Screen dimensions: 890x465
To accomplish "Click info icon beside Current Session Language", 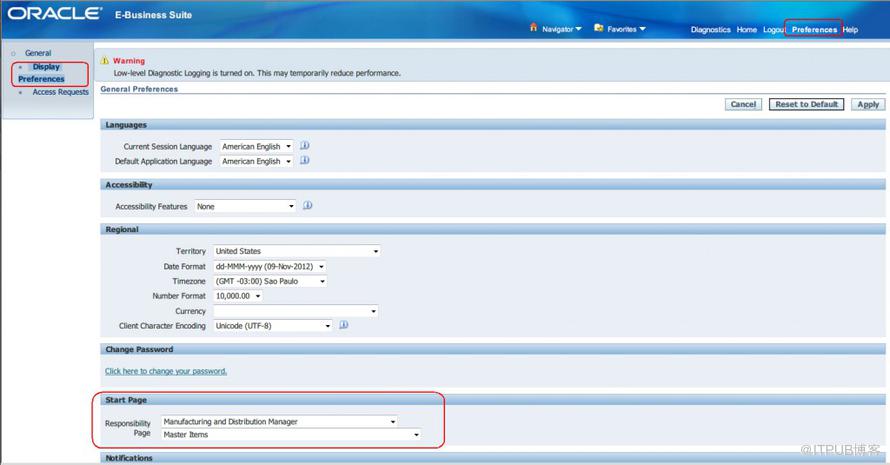I will click(305, 145).
